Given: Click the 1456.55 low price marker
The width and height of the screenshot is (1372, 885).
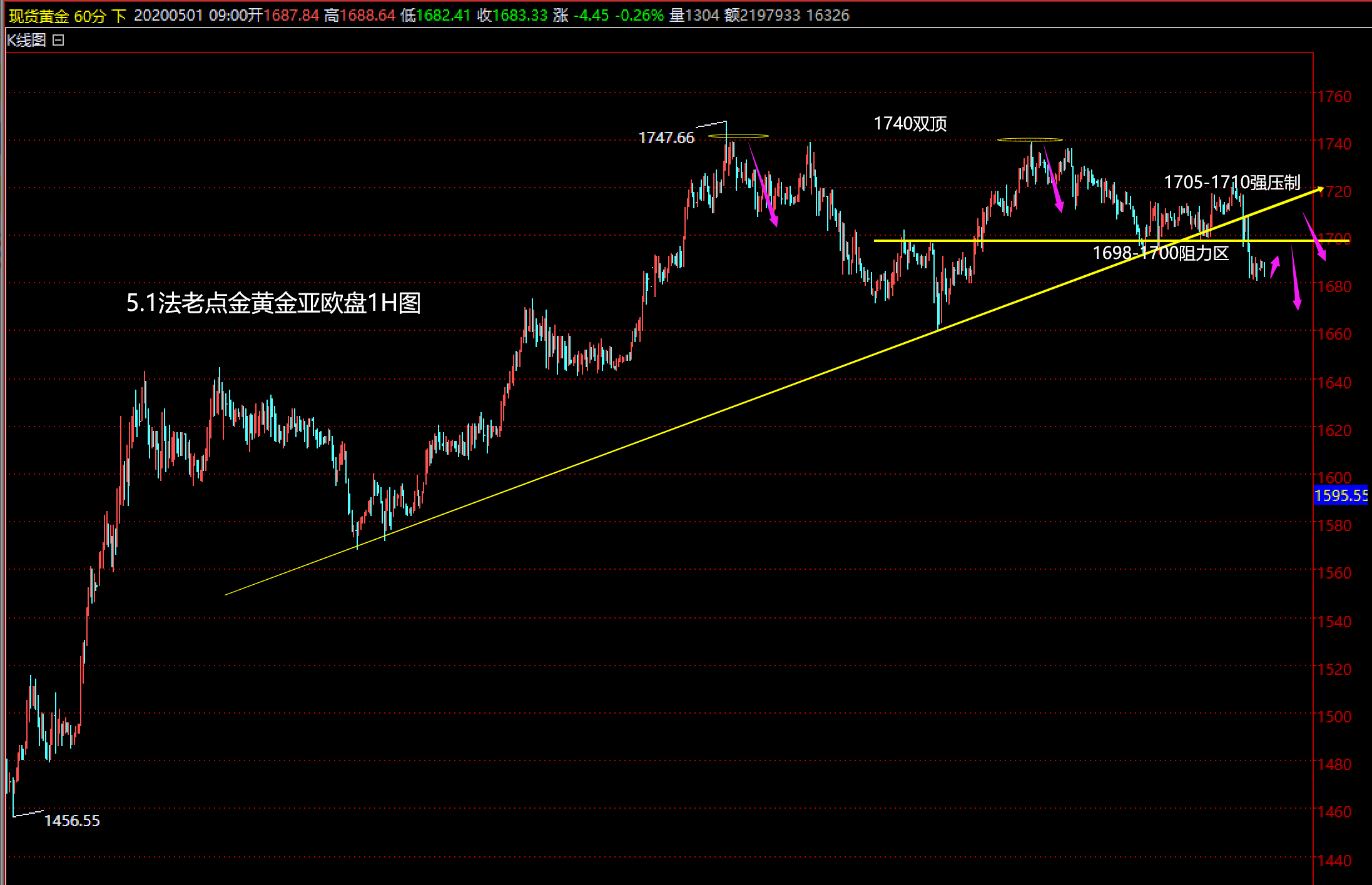Looking at the screenshot, I should [72, 821].
